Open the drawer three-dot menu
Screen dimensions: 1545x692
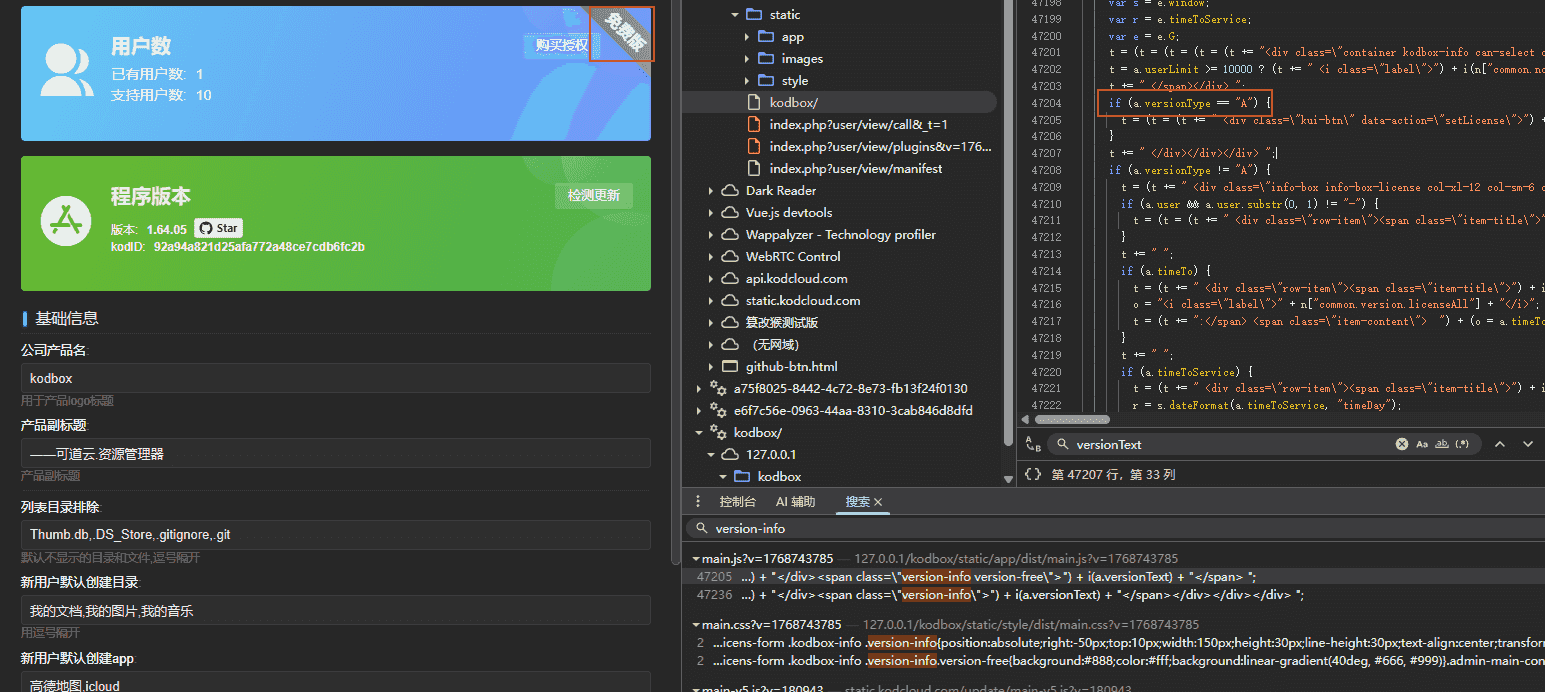[698, 502]
